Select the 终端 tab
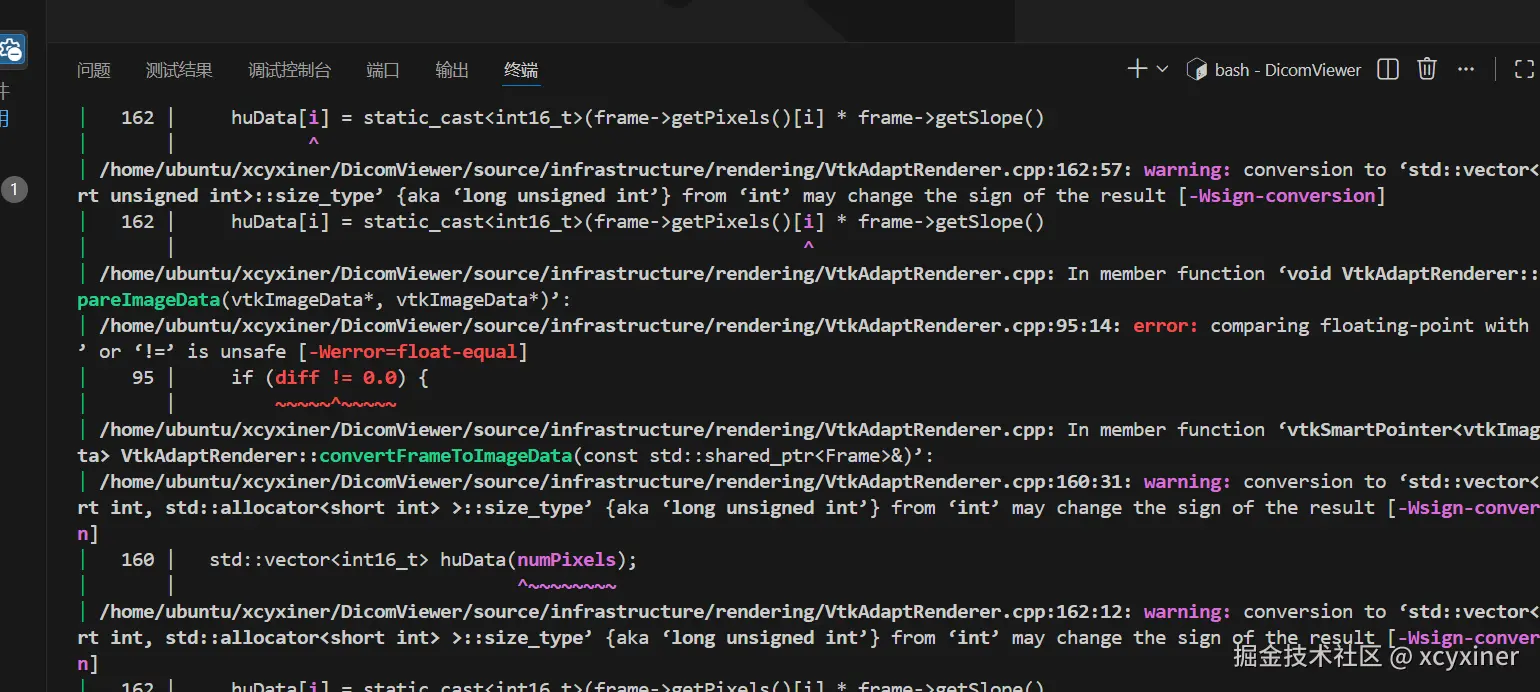Viewport: 1540px width, 692px height. coord(521,70)
